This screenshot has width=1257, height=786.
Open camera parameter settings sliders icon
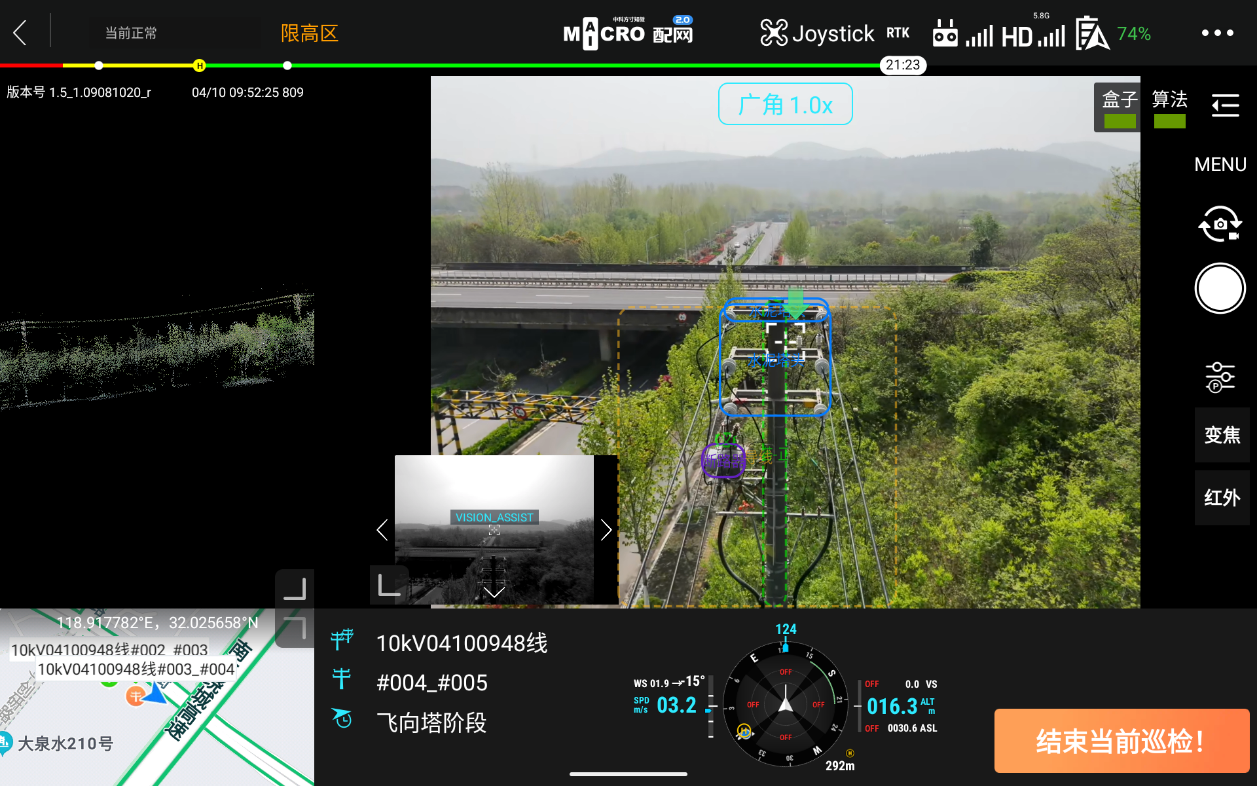(x=1220, y=378)
